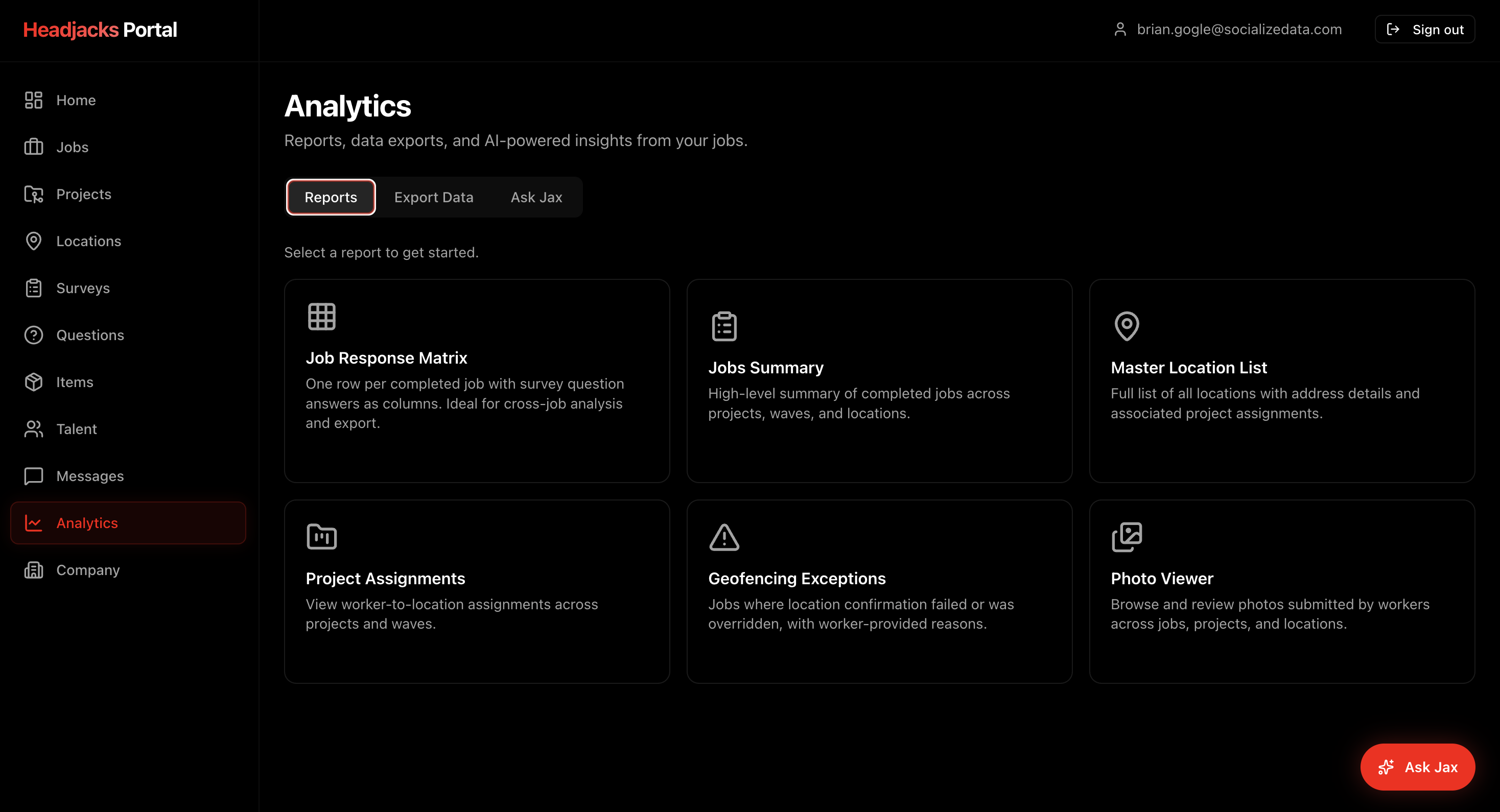The height and width of the screenshot is (812, 1500).
Task: Switch to the Reports tab
Action: tap(331, 197)
